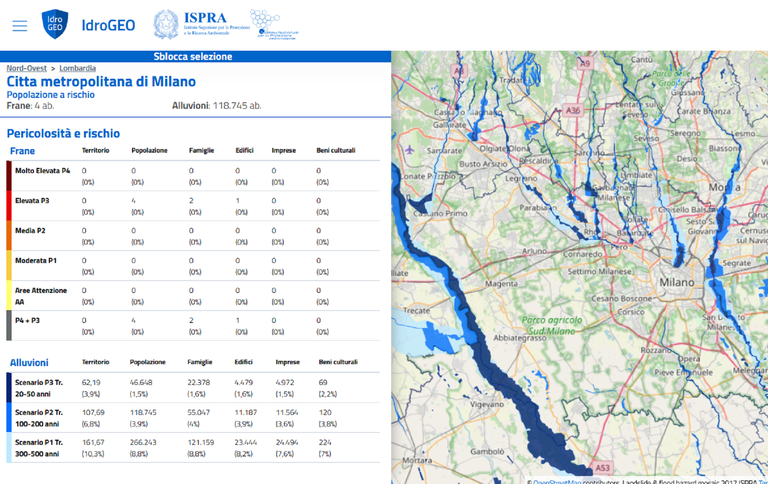Click the Elevata P3 red swatch
The height and width of the screenshot is (484, 768).
point(9,206)
